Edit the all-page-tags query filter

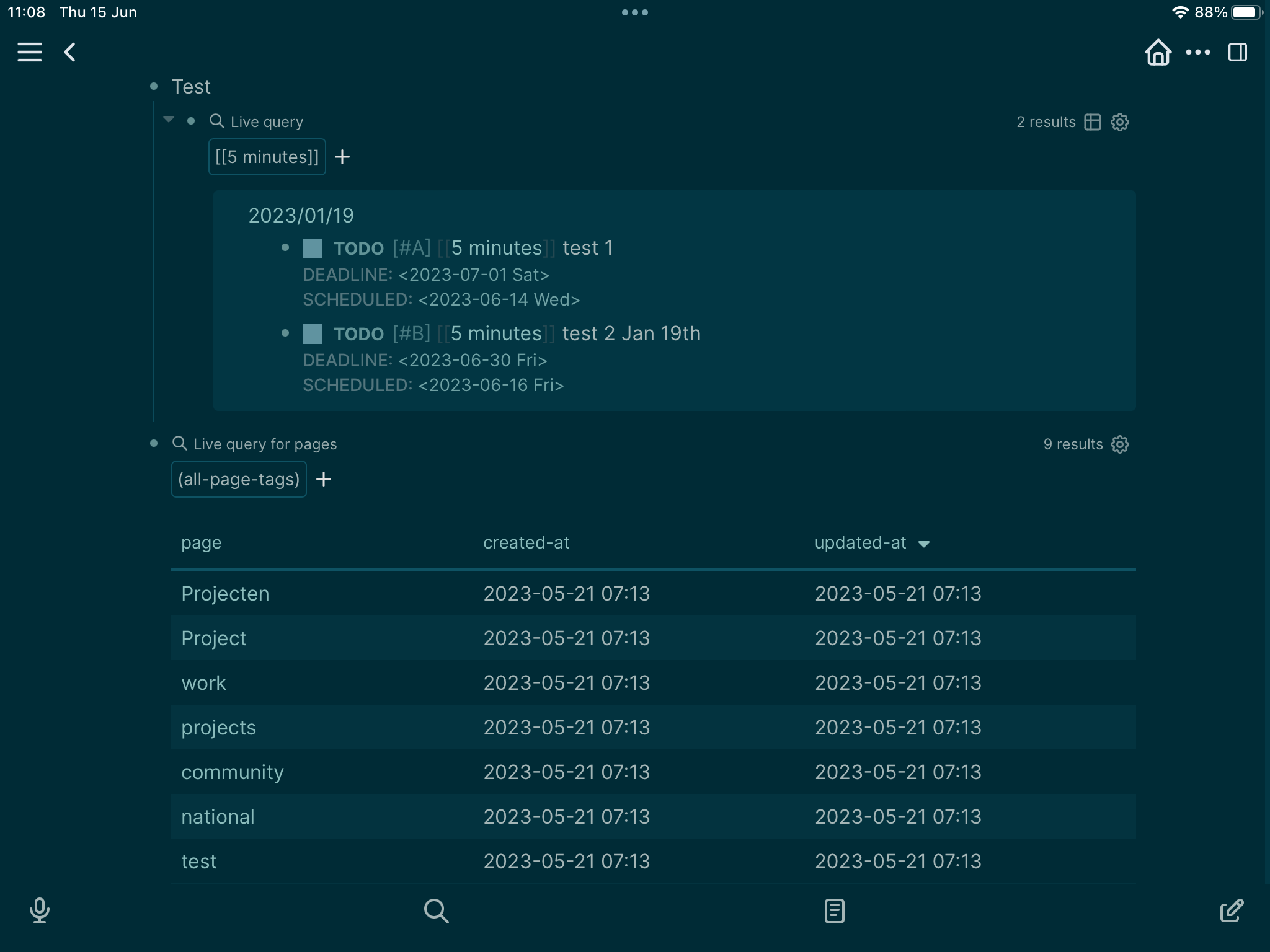click(x=239, y=478)
